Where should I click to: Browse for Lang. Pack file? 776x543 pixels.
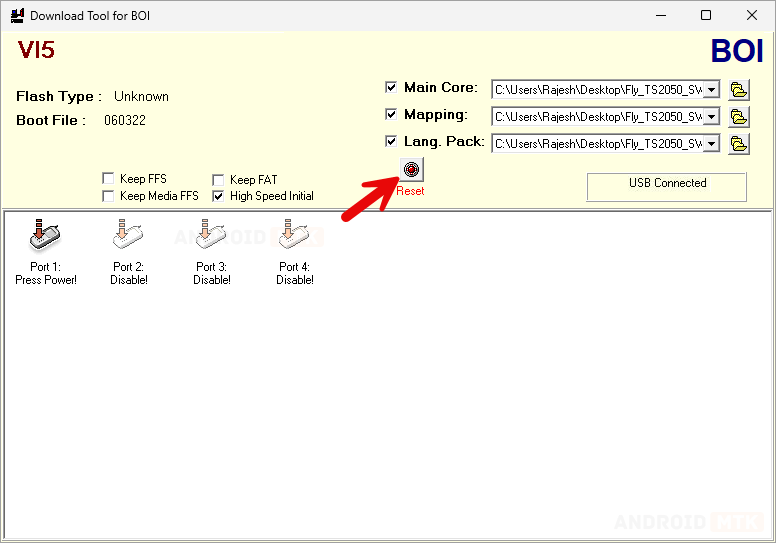click(739, 144)
